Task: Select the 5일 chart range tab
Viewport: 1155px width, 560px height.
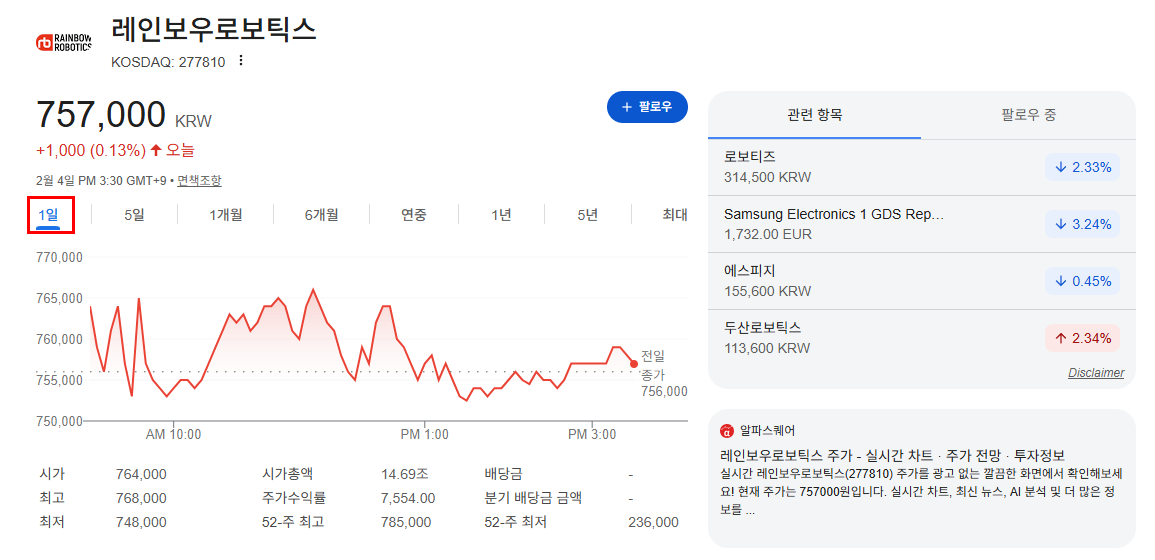Action: 134,215
